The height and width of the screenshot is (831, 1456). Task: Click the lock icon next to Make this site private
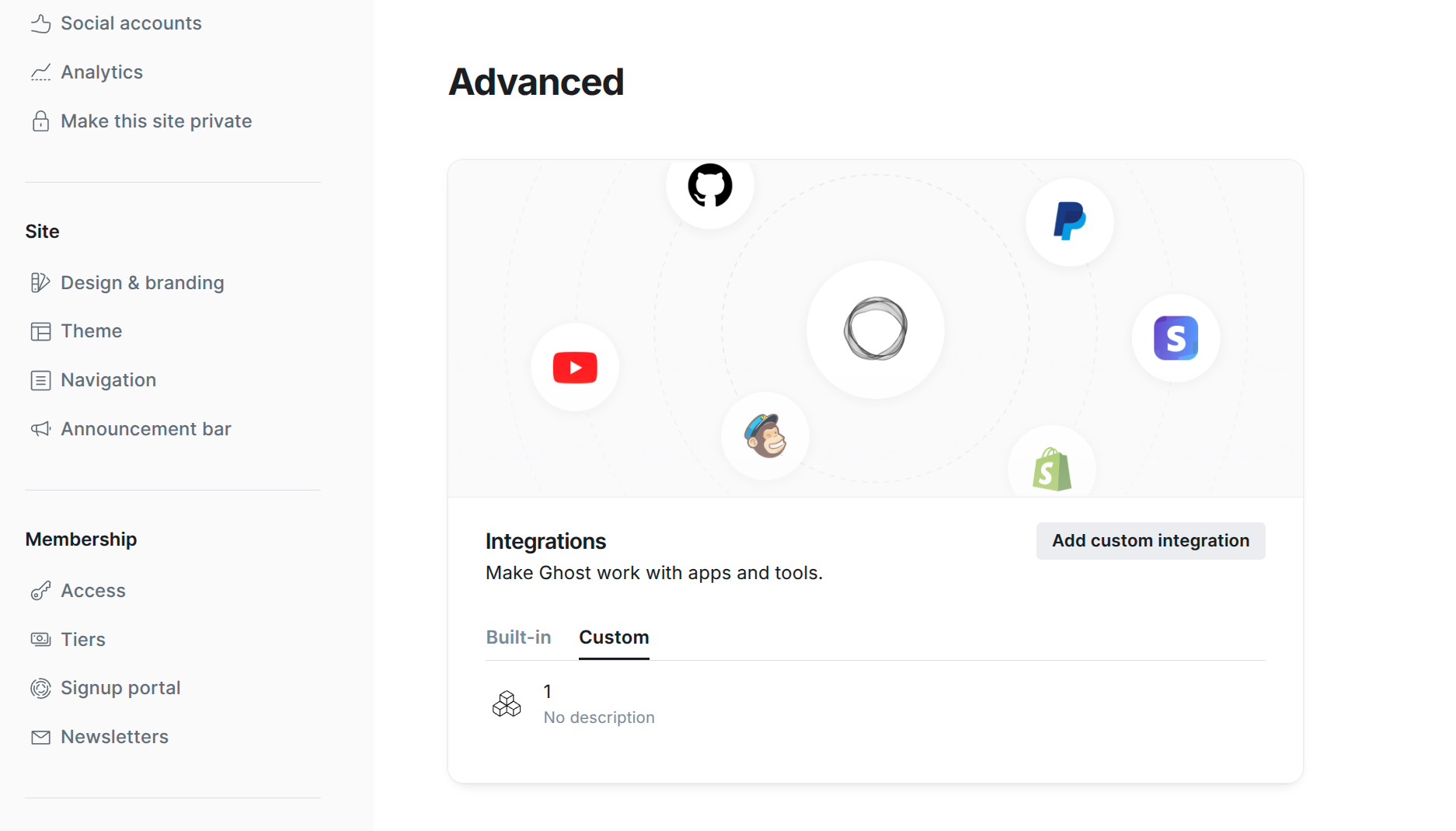point(41,120)
